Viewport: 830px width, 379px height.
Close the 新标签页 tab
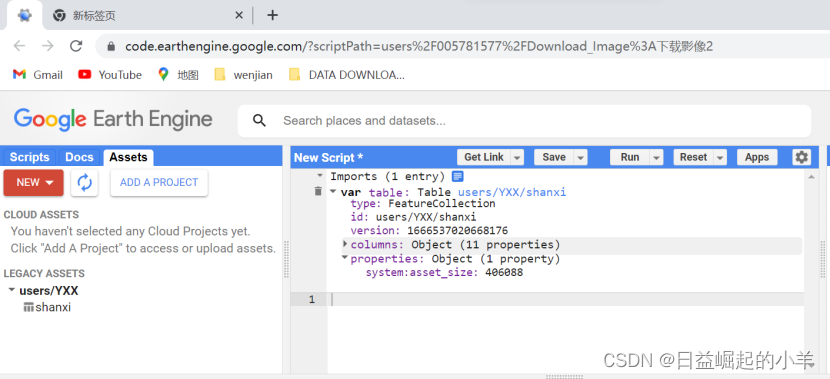pos(239,15)
